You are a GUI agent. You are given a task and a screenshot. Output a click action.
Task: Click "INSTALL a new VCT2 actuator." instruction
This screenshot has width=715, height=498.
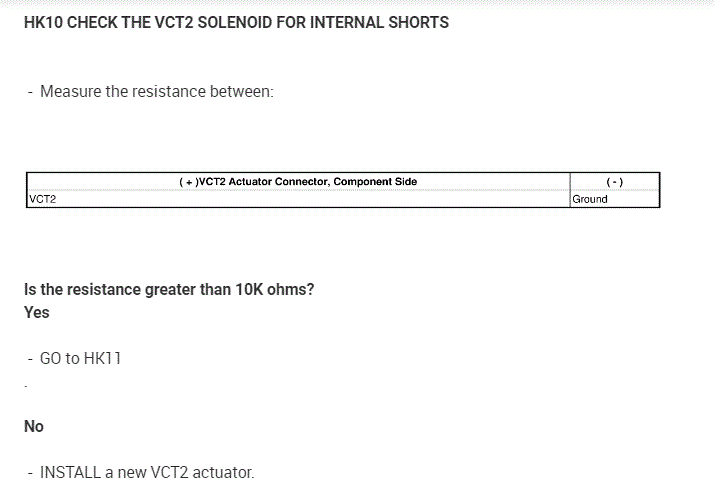pos(147,472)
